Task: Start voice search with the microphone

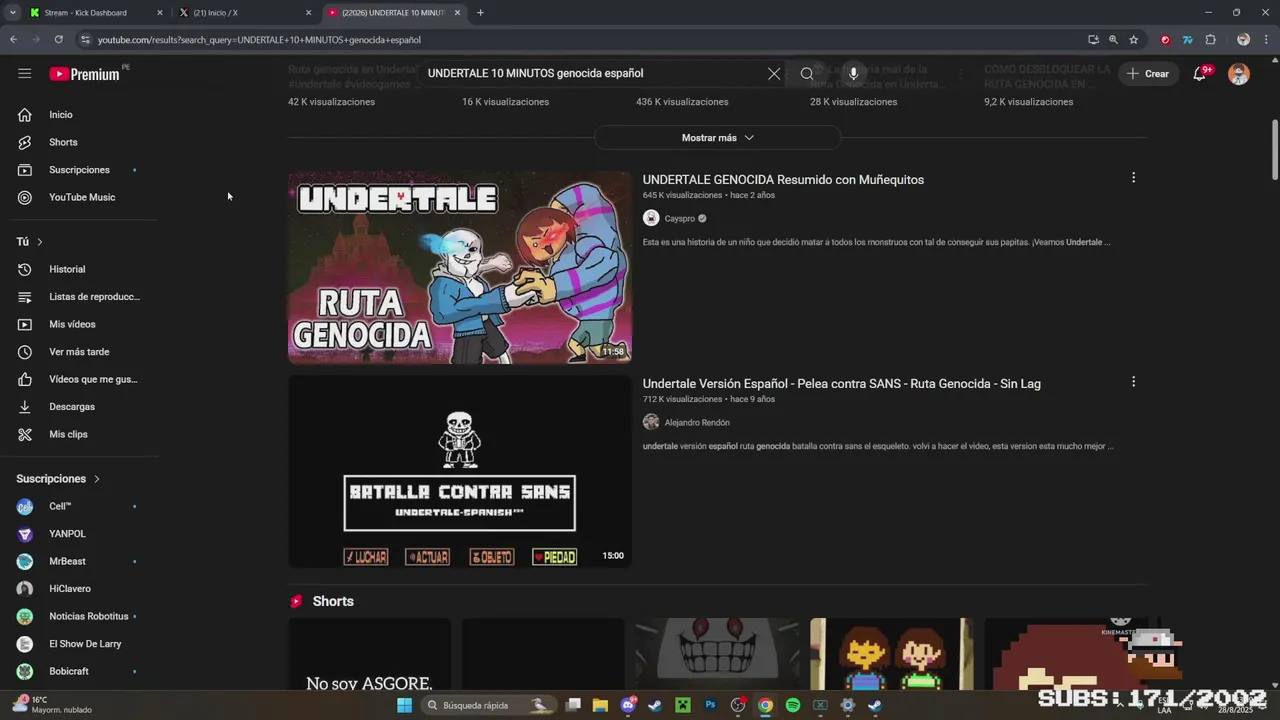Action: [853, 73]
